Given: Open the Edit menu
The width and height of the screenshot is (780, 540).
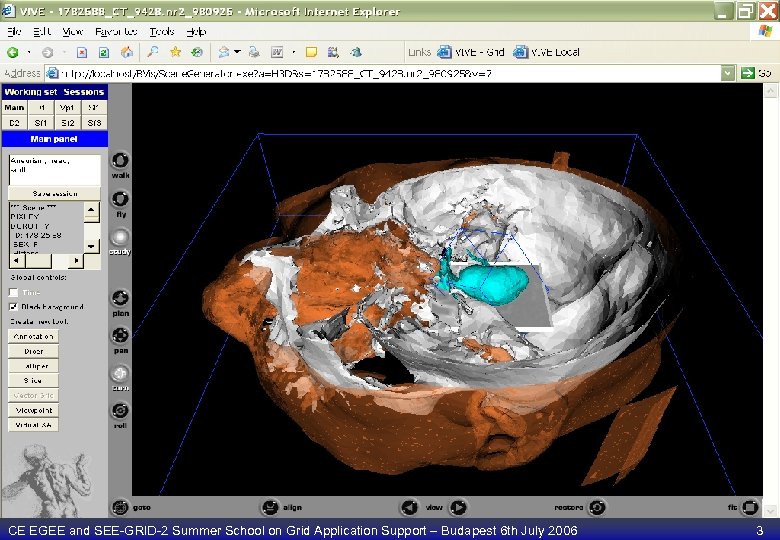Looking at the screenshot, I should 42,32.
